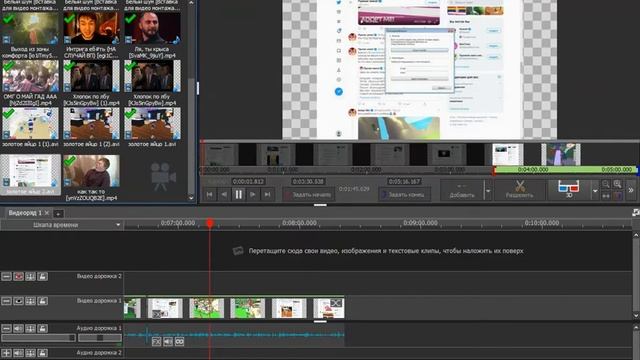Collapse Видео дорожка 1 with minus button
The height and width of the screenshot is (360, 640).
[7, 301]
